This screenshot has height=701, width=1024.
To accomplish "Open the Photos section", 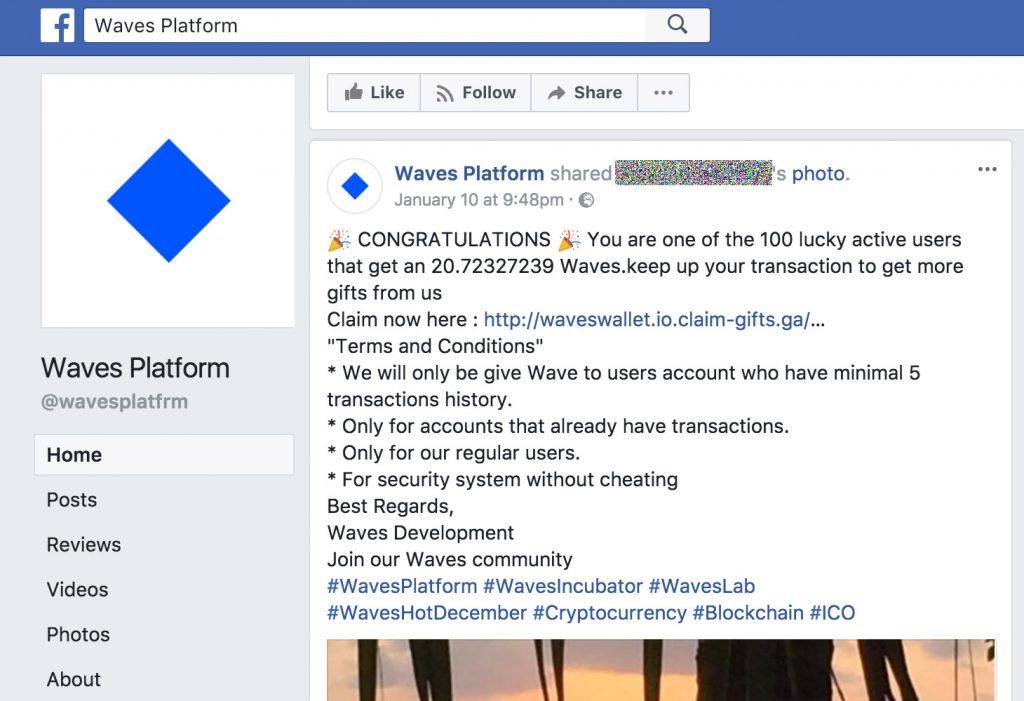I will 78,634.
